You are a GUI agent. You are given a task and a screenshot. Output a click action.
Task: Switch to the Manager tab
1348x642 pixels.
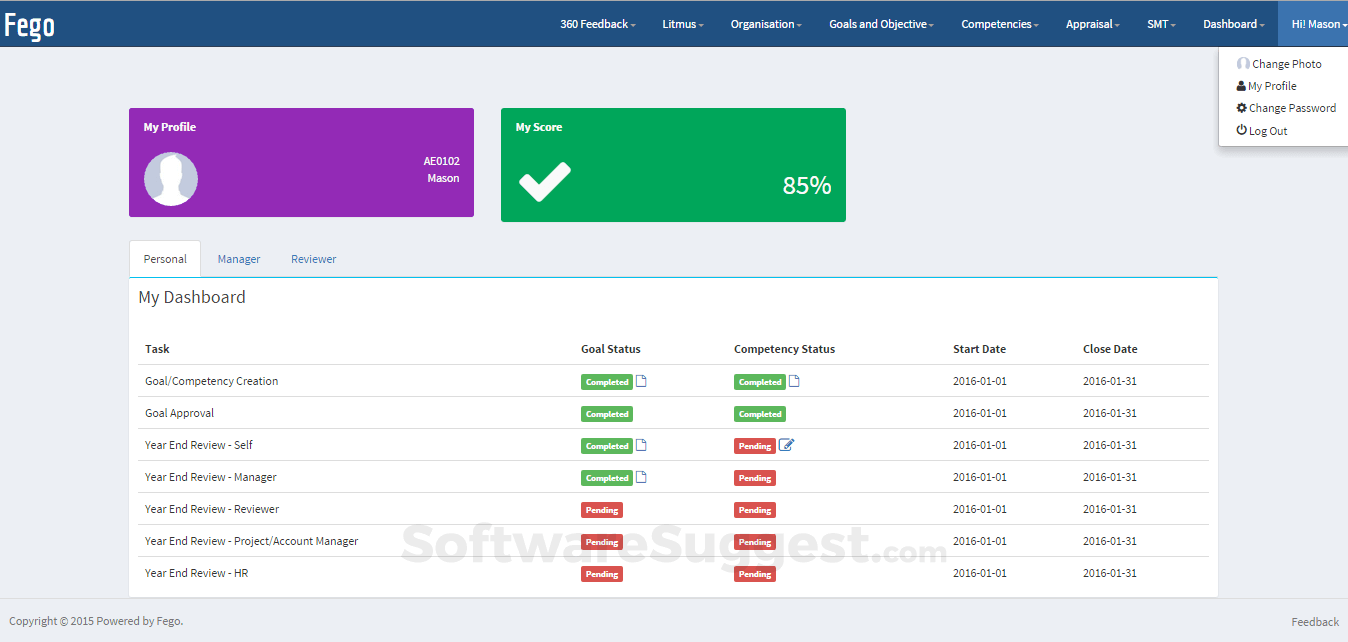pyautogui.click(x=239, y=259)
